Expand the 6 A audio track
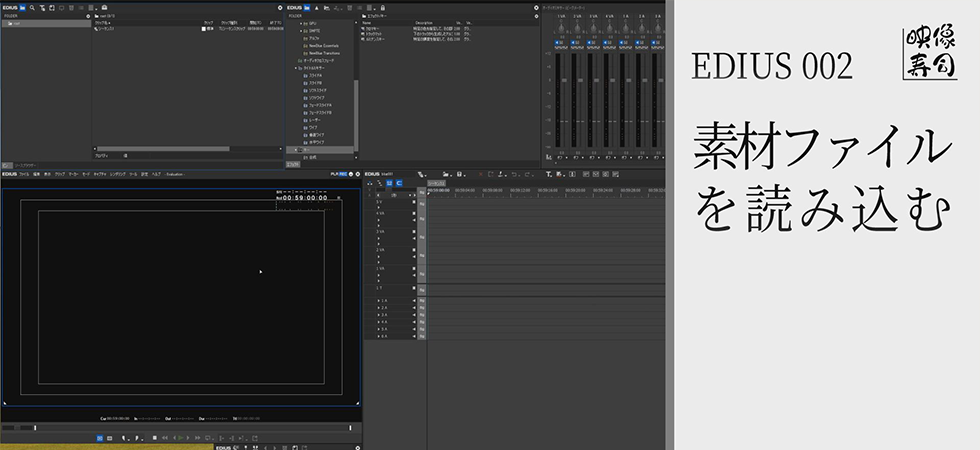 point(379,336)
